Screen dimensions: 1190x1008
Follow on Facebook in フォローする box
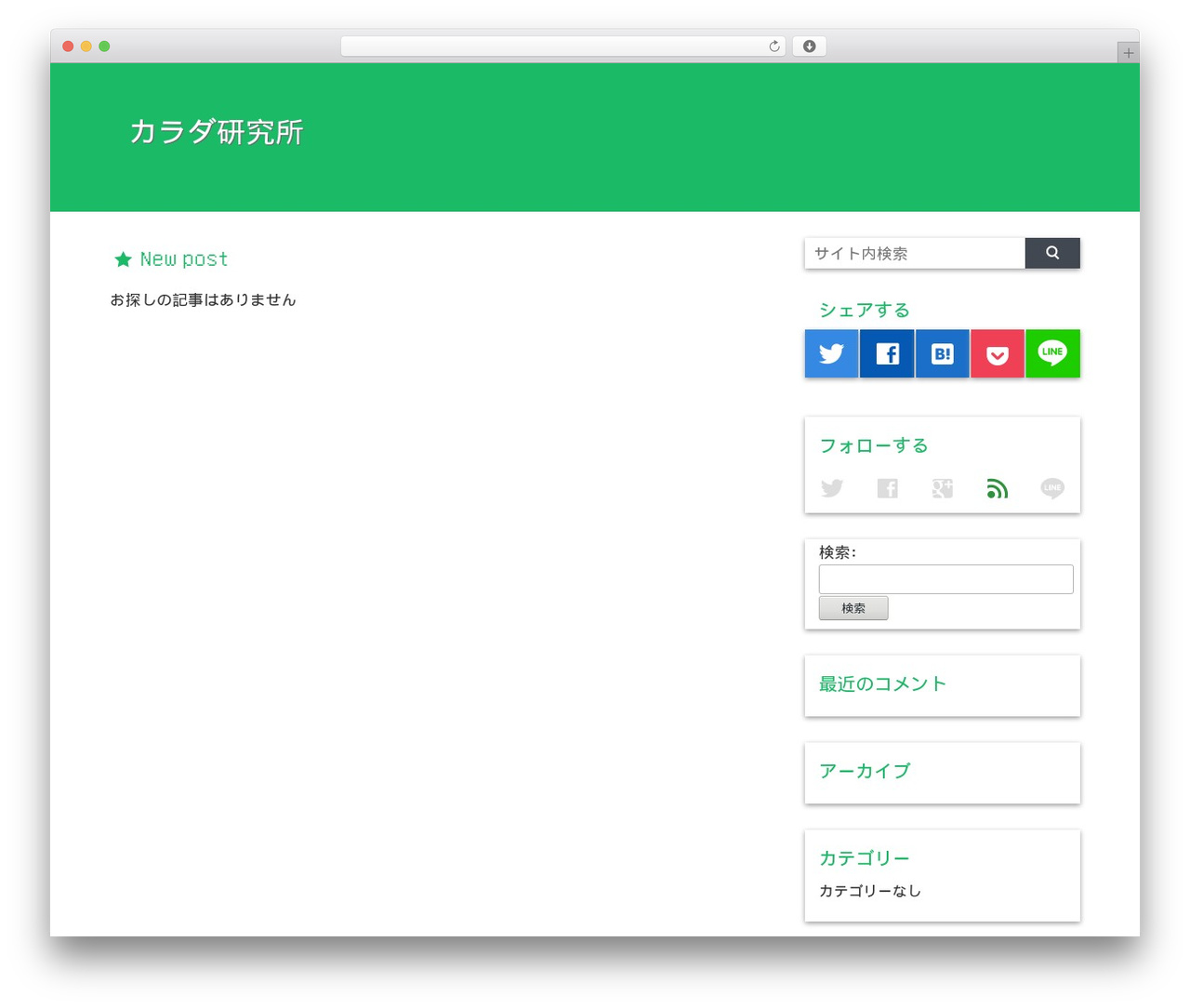coord(888,488)
